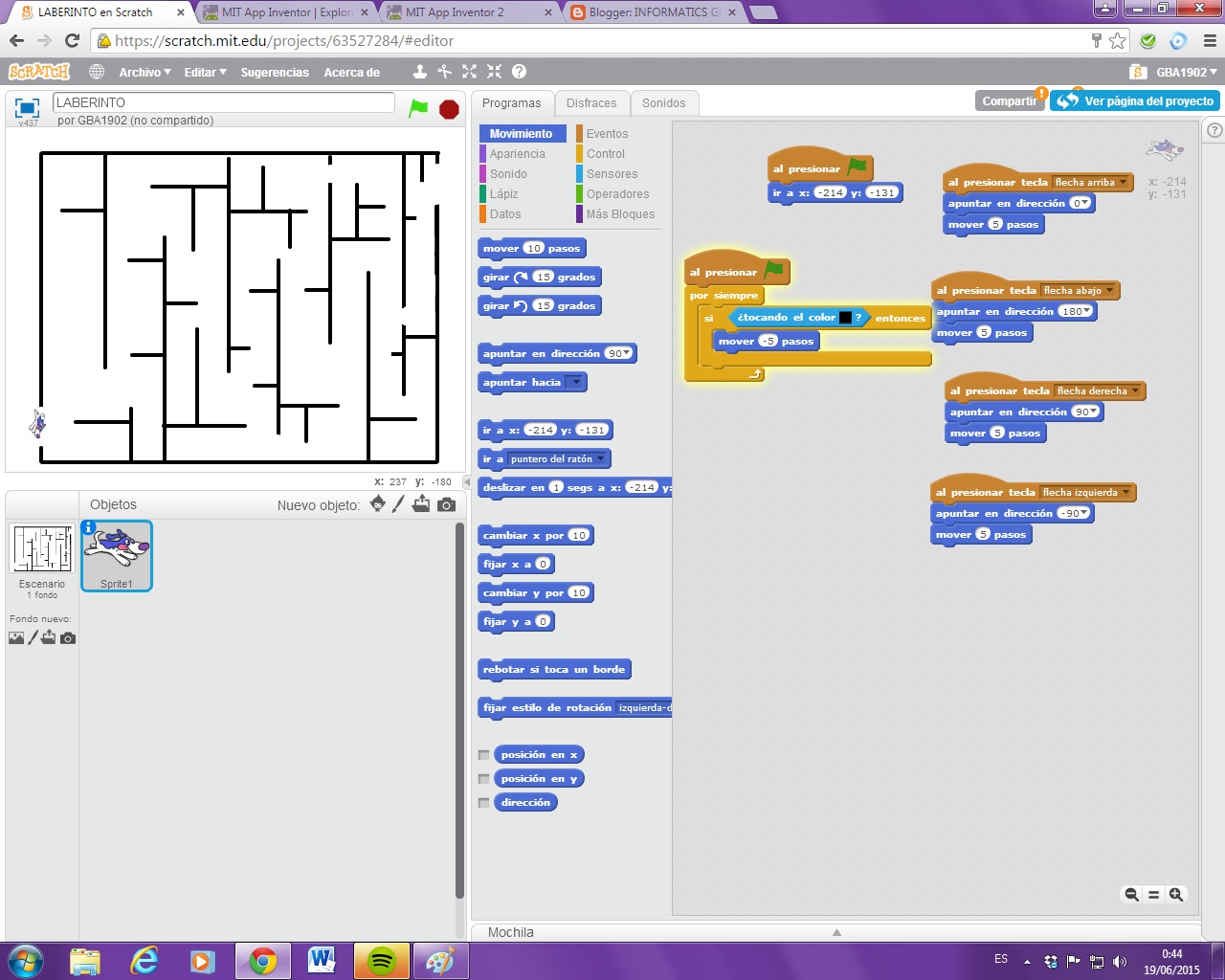Switch to the Disfraces tab

[x=591, y=103]
